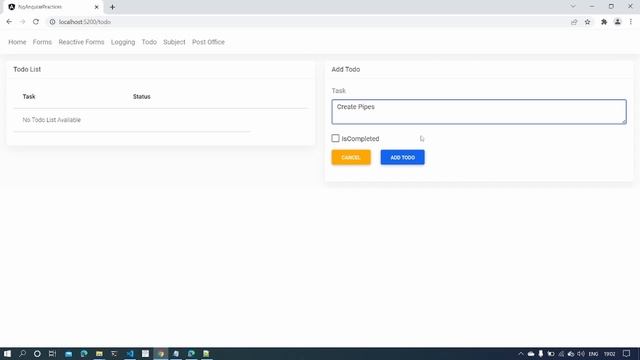The width and height of the screenshot is (640, 360).
Task: Open the Chrome three-dot menu
Action: (x=631, y=22)
